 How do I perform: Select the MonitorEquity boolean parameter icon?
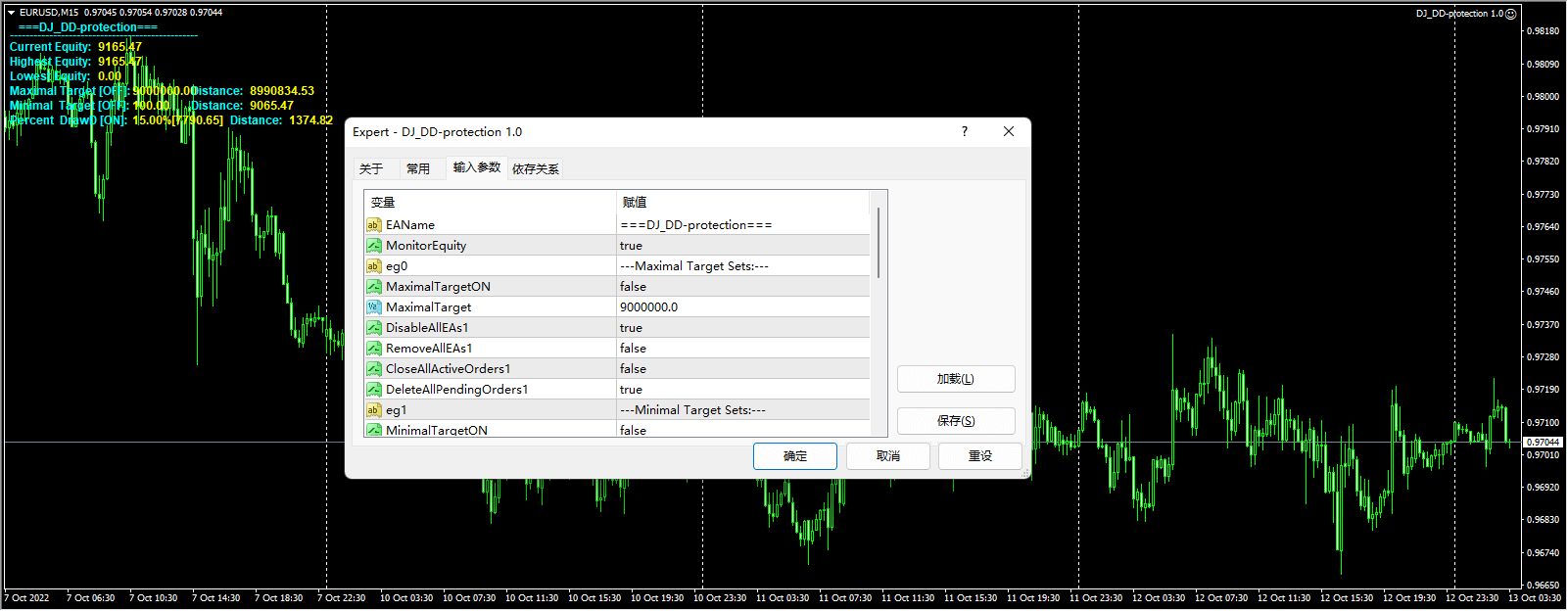(373, 246)
